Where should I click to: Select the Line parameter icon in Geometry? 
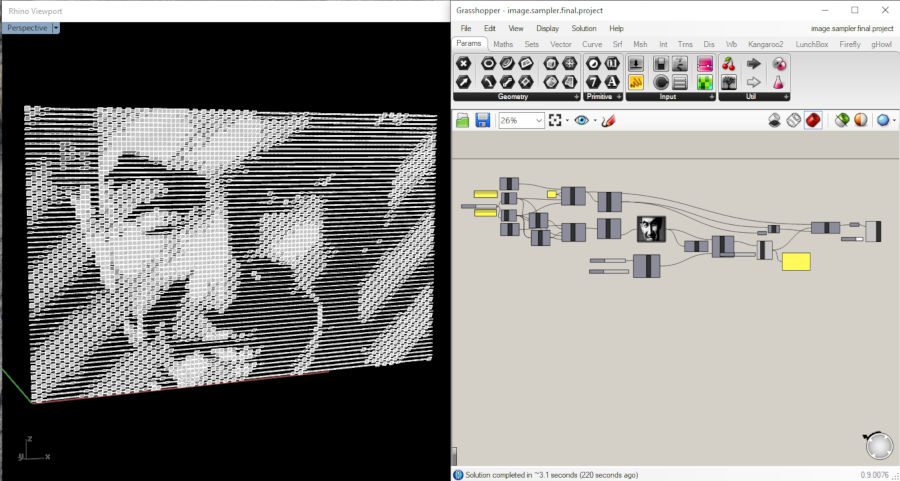(507, 82)
